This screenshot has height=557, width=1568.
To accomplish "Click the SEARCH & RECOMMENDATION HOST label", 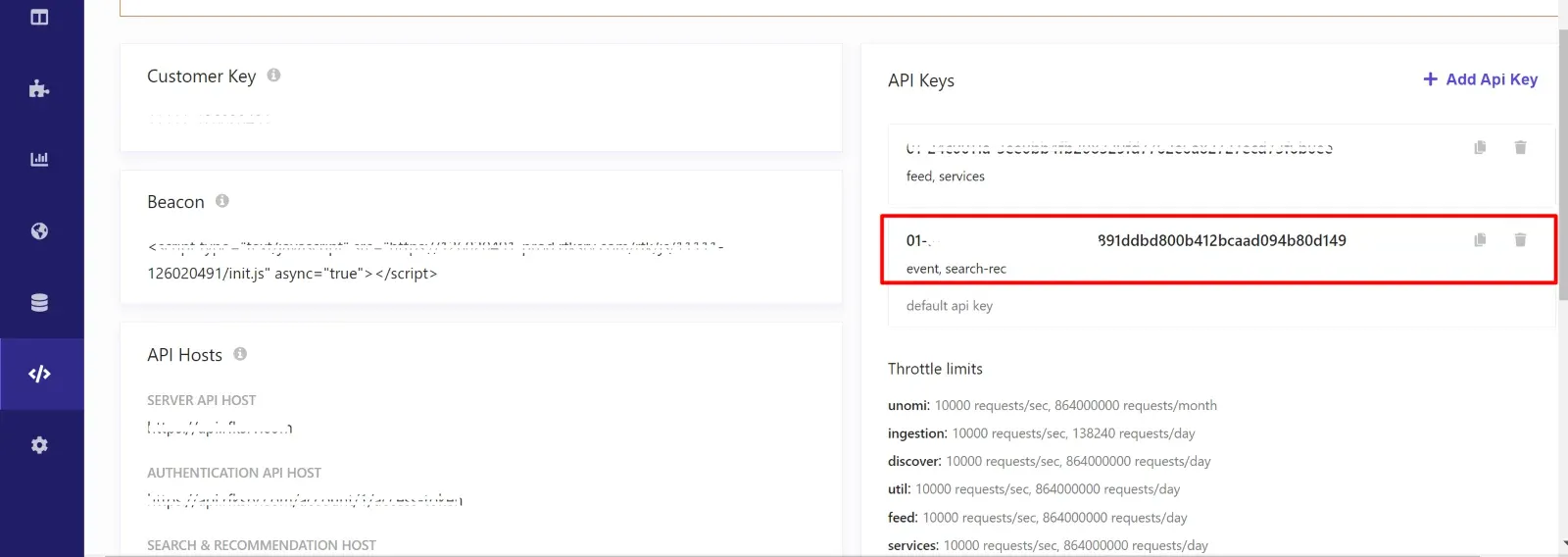I will click(262, 545).
